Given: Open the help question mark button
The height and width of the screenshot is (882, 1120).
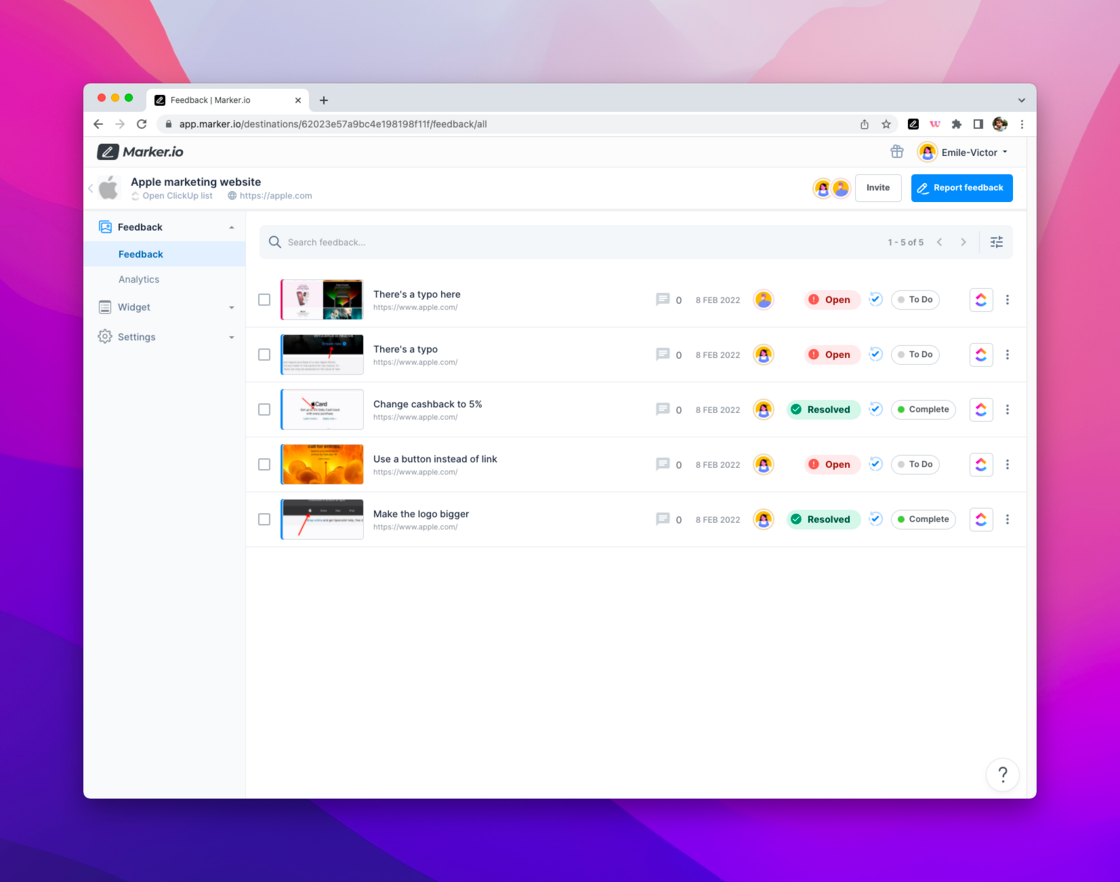Looking at the screenshot, I should pyautogui.click(x=1002, y=774).
